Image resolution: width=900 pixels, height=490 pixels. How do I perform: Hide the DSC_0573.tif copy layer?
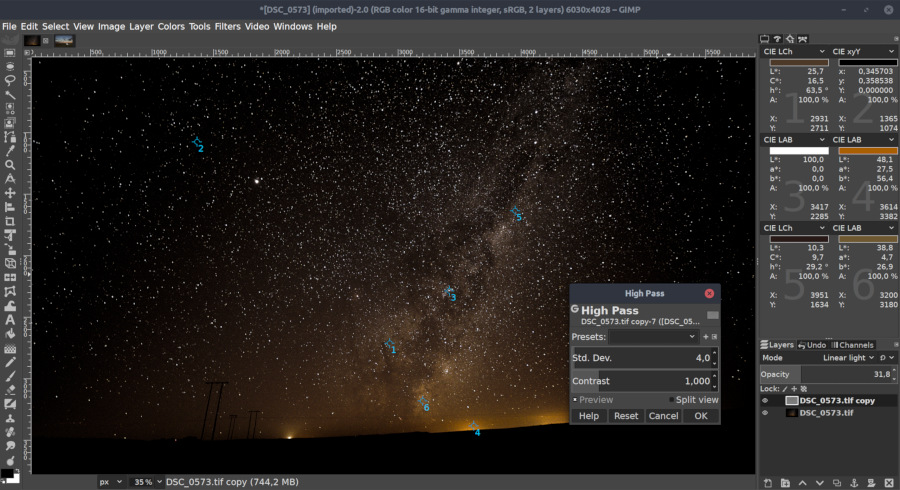coord(766,400)
